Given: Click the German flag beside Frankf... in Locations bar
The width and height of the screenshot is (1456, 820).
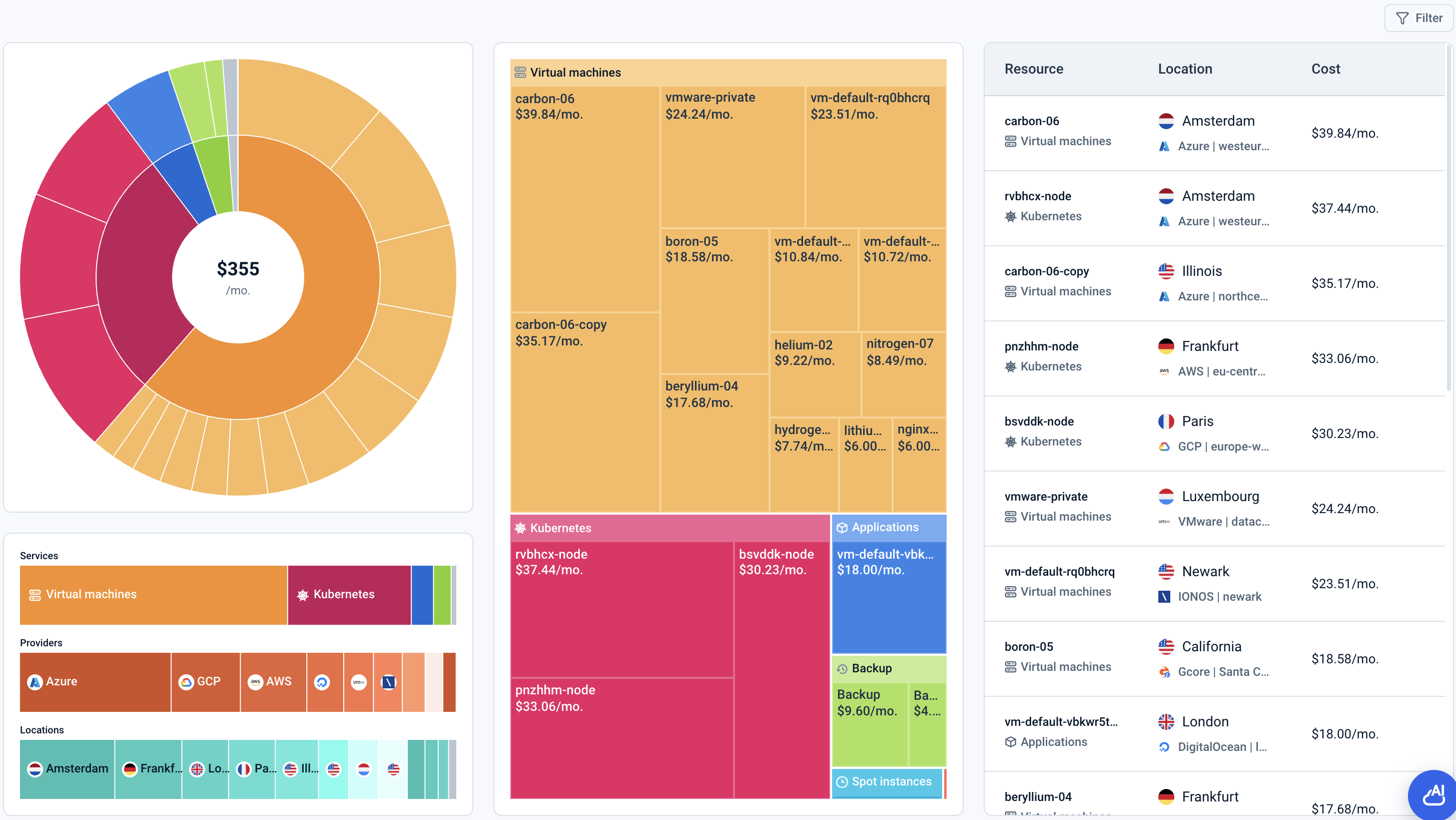Looking at the screenshot, I should point(130,769).
